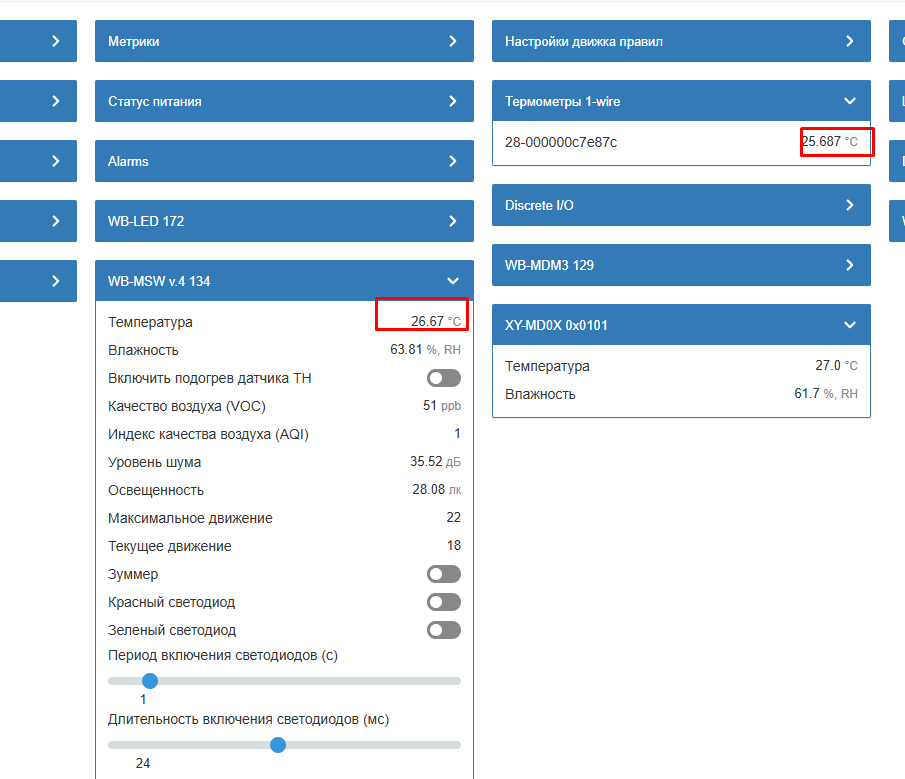Expand the Метрики panel chevron

click(453, 42)
